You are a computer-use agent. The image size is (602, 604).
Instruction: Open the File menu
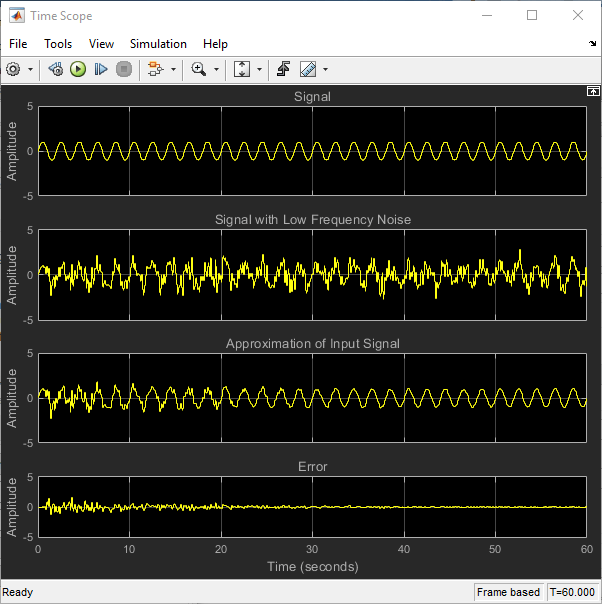click(x=18, y=44)
